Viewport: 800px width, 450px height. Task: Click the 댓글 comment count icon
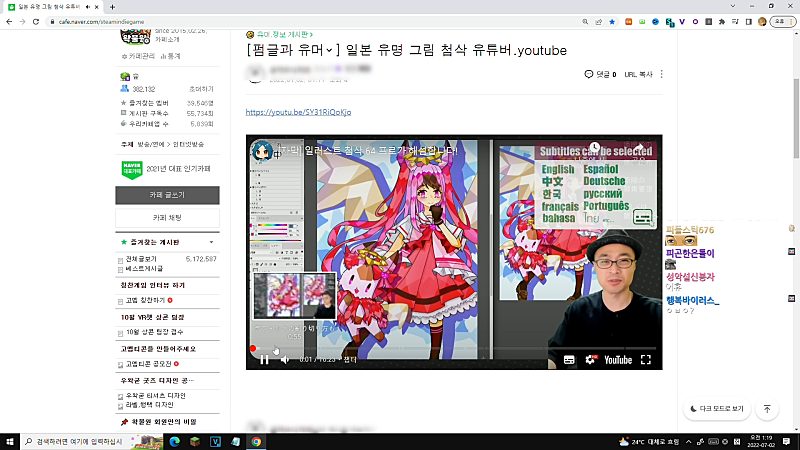click(x=588, y=74)
